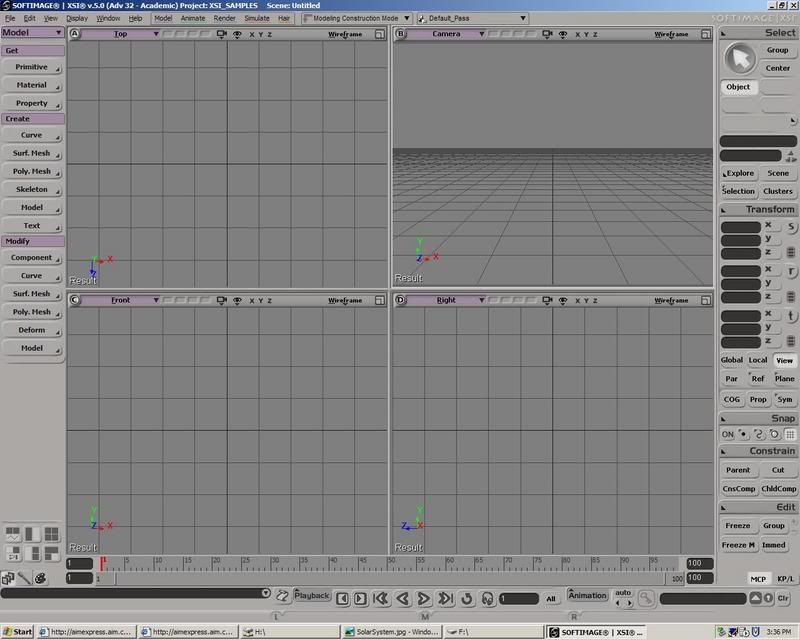Toggle eye visibility icon in Right viewport
Screen dimensions: 800x640
coord(563,301)
